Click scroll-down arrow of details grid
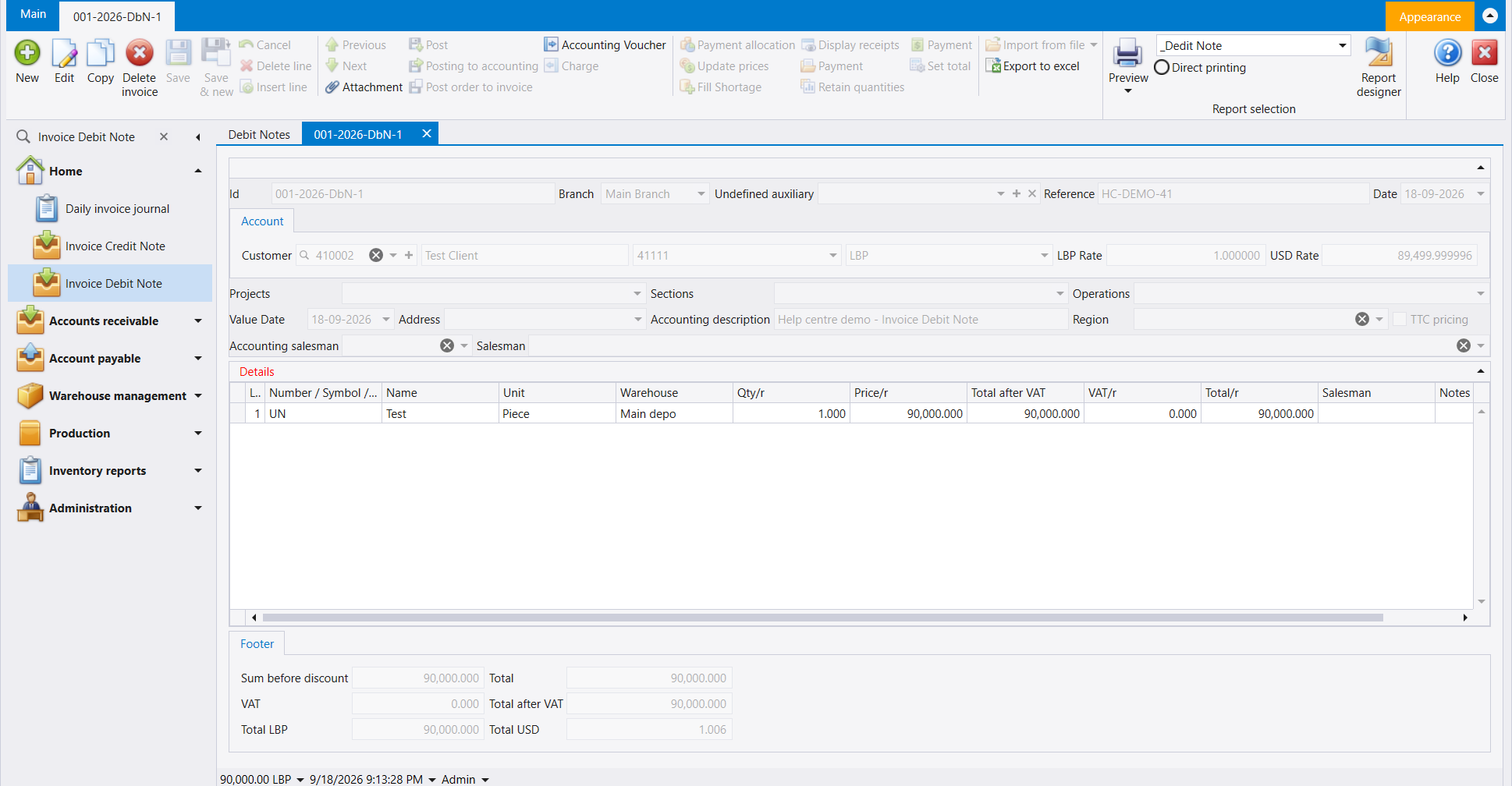Screen dimensions: 1512x786 click(1481, 601)
